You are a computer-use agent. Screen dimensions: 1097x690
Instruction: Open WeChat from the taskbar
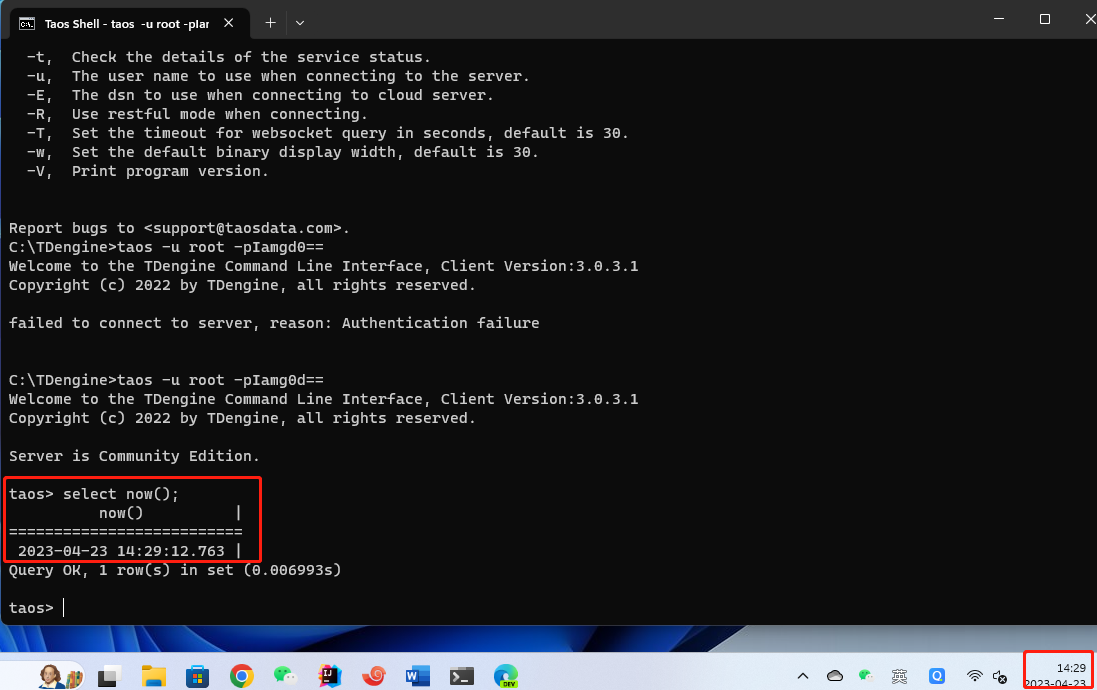point(285,676)
